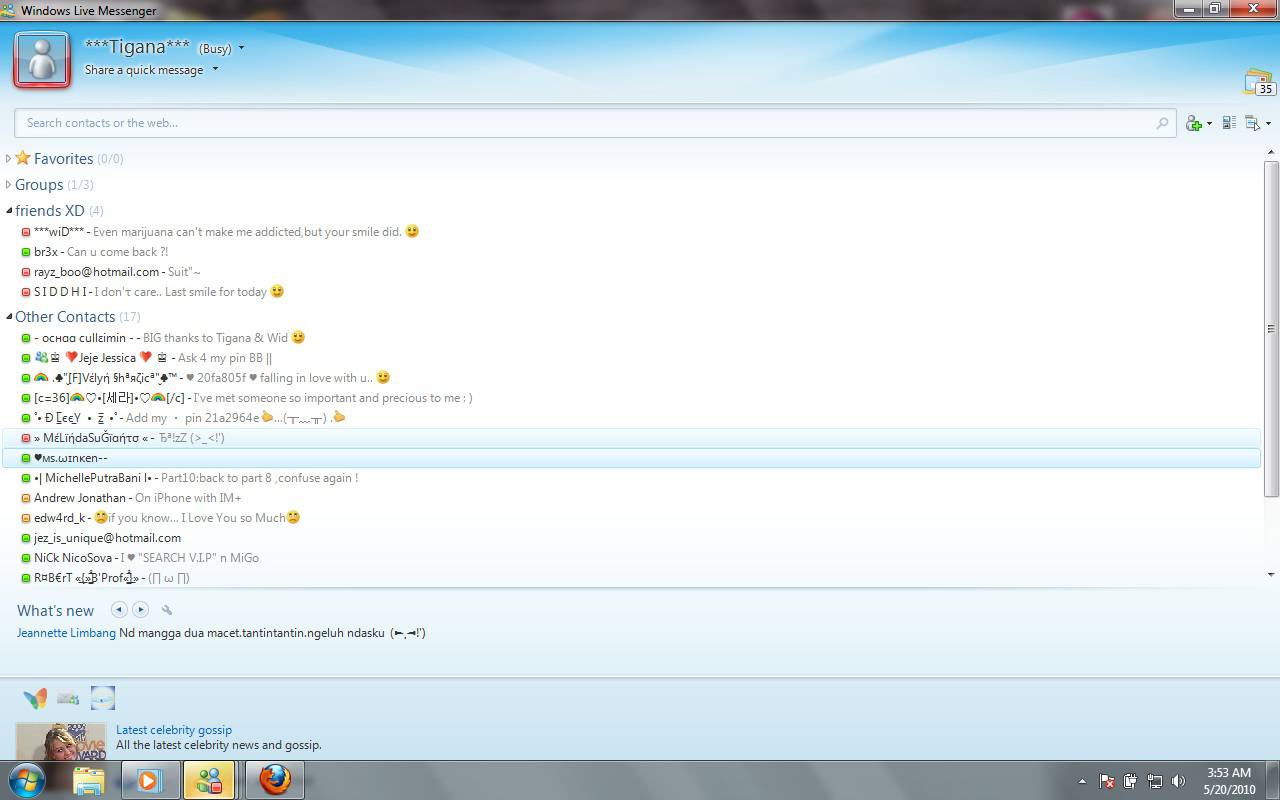The height and width of the screenshot is (800, 1280).
Task: Click the What's new heading
Action: pyautogui.click(x=55, y=611)
